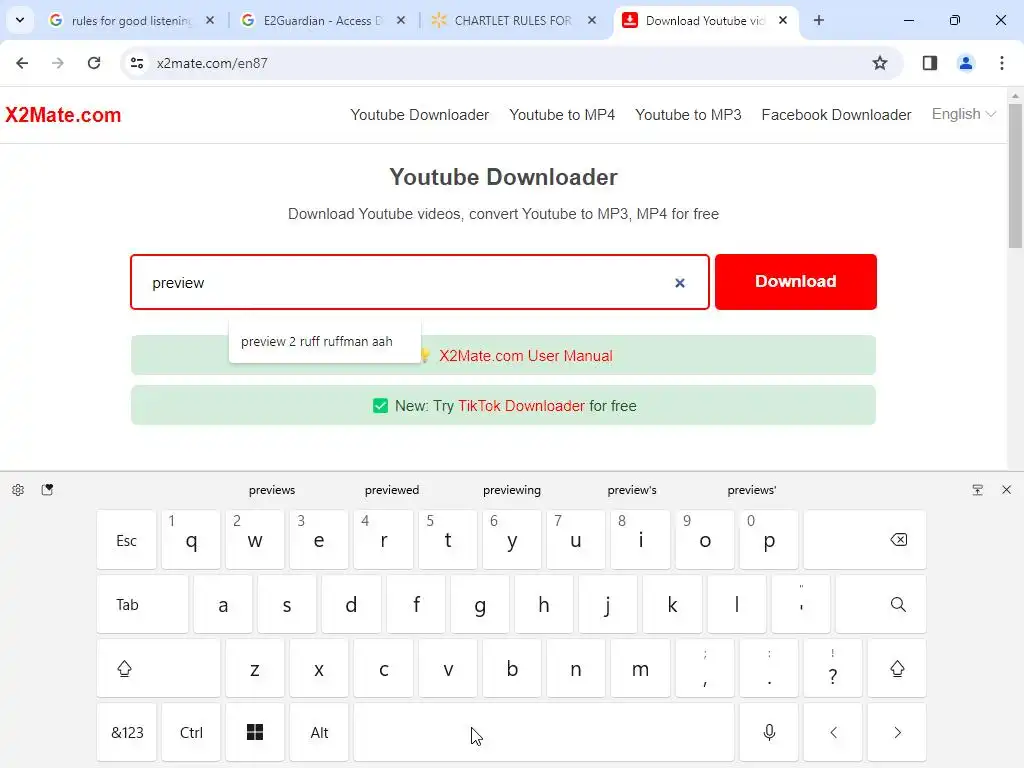Tap the Alt key
1024x768 pixels.
coord(319,733)
